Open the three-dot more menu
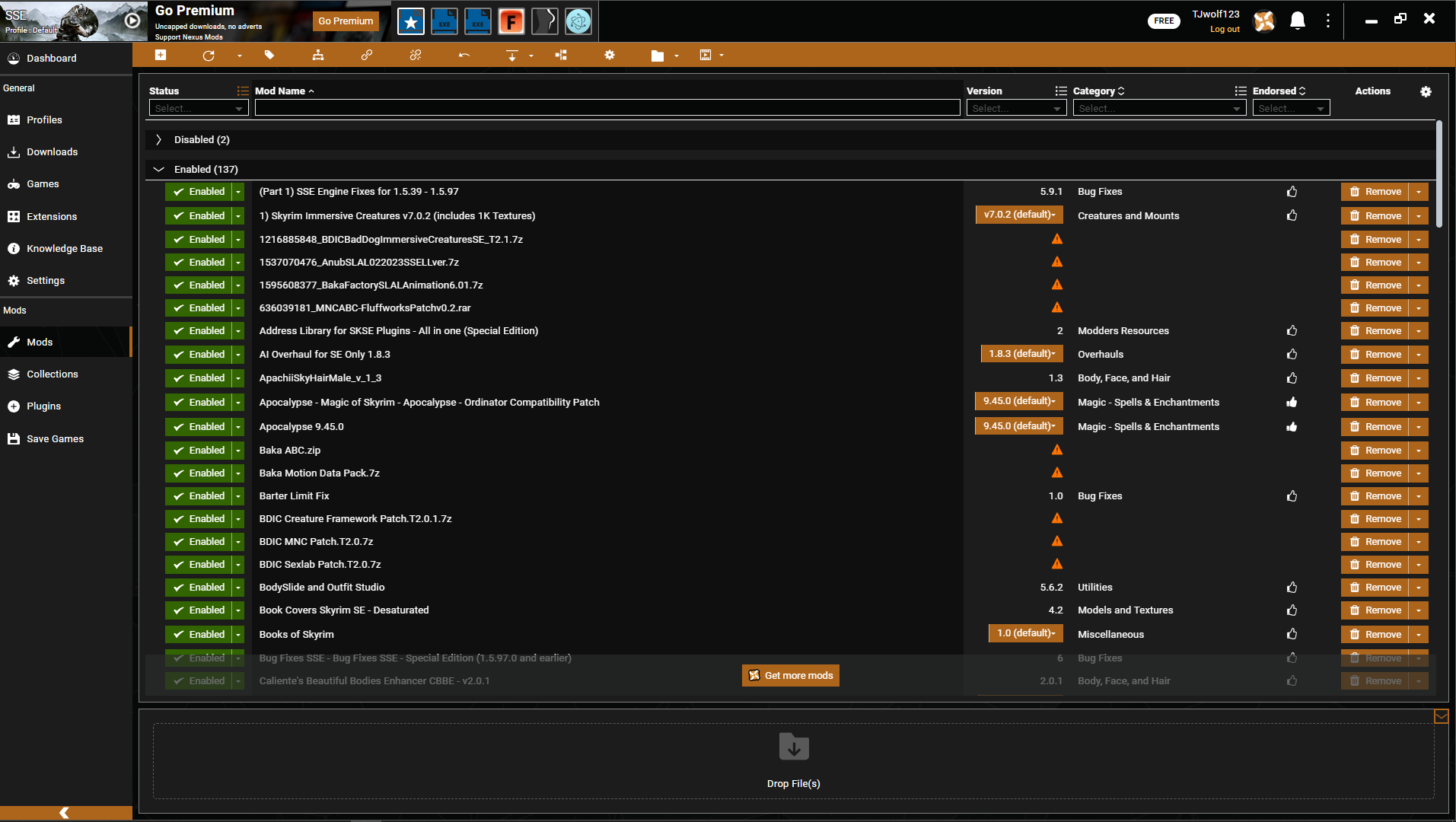 [x=1328, y=21]
